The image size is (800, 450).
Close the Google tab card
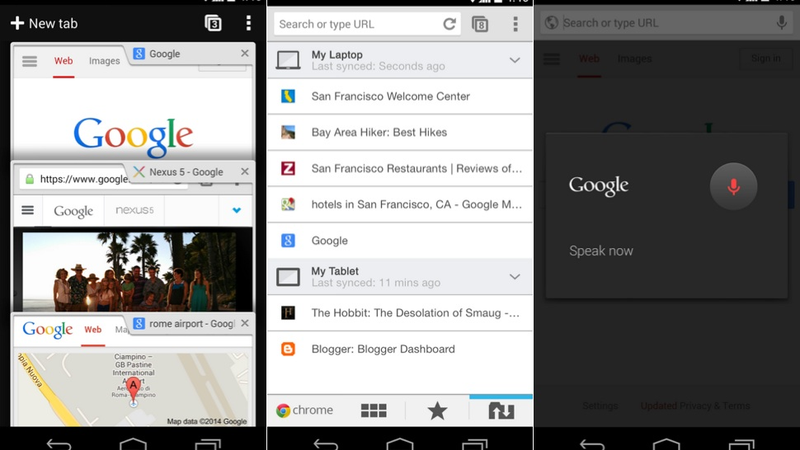[x=245, y=53]
